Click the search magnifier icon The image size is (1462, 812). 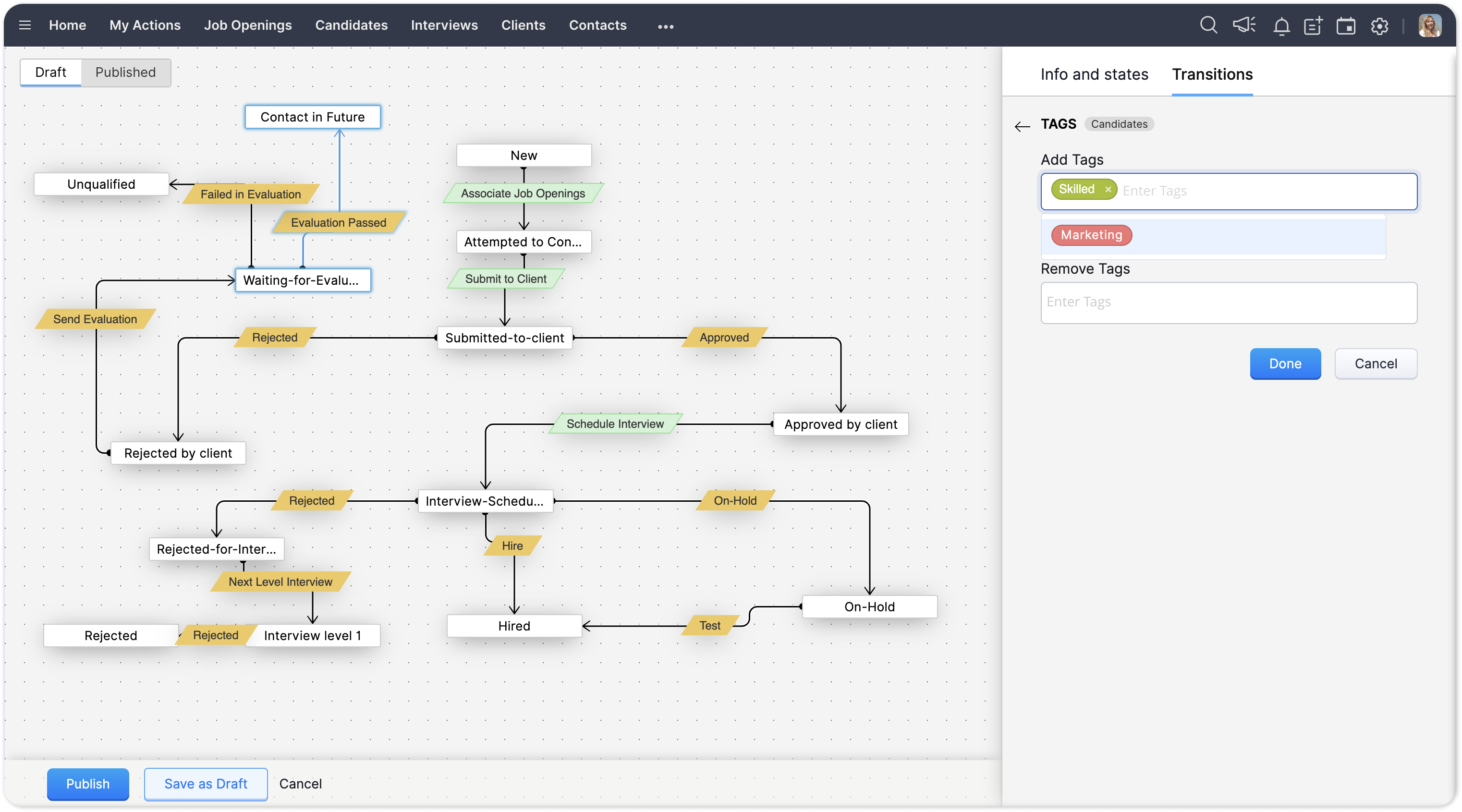coord(1208,25)
